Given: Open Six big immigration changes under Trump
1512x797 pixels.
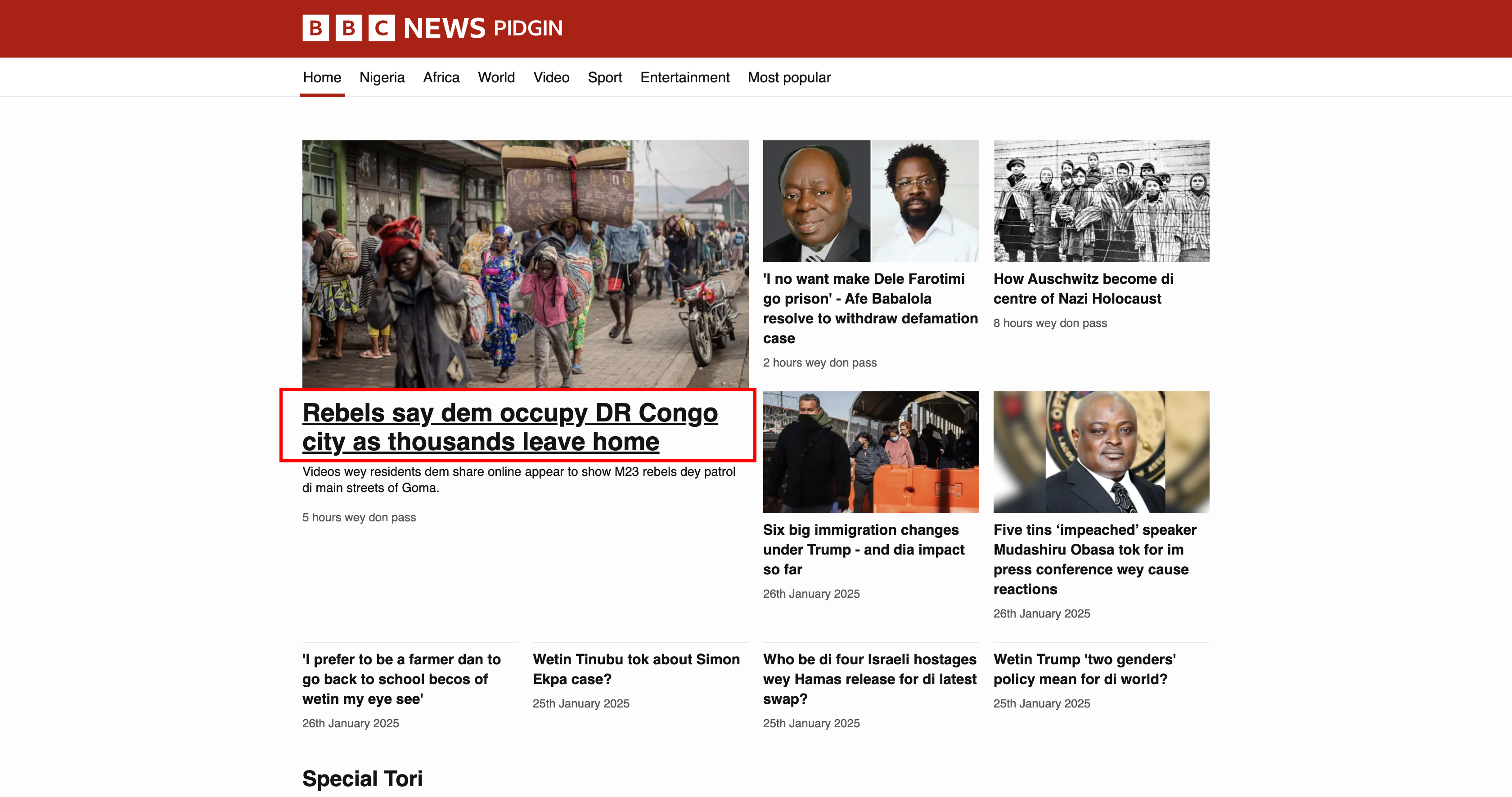Looking at the screenshot, I should (864, 550).
